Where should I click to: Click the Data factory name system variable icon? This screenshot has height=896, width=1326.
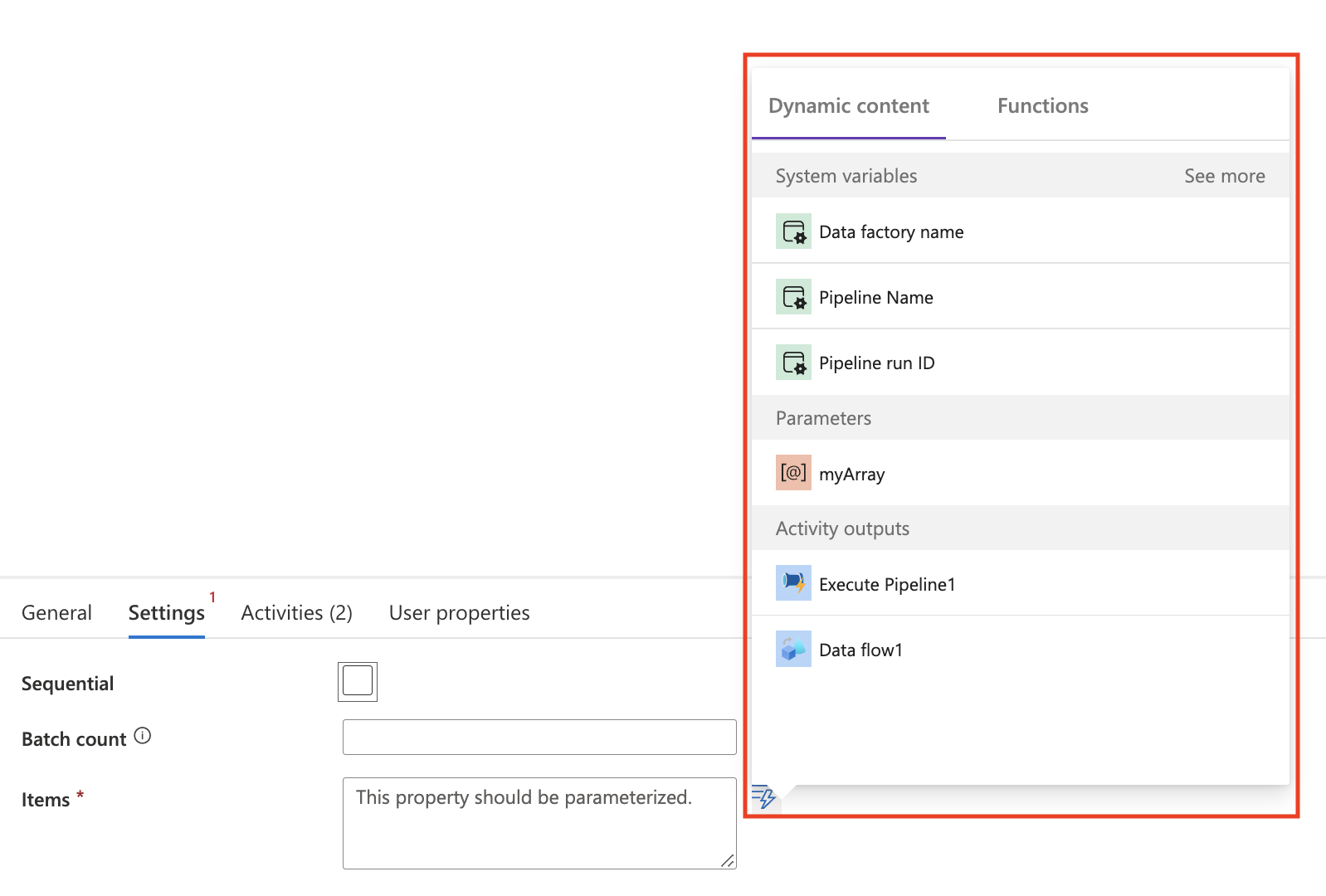793,231
